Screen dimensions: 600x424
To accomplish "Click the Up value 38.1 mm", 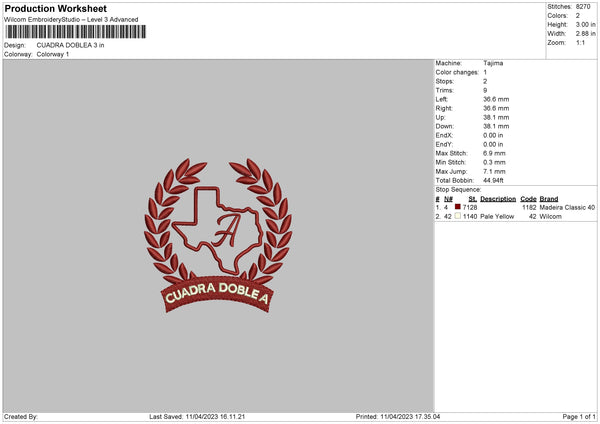I will tap(496, 117).
